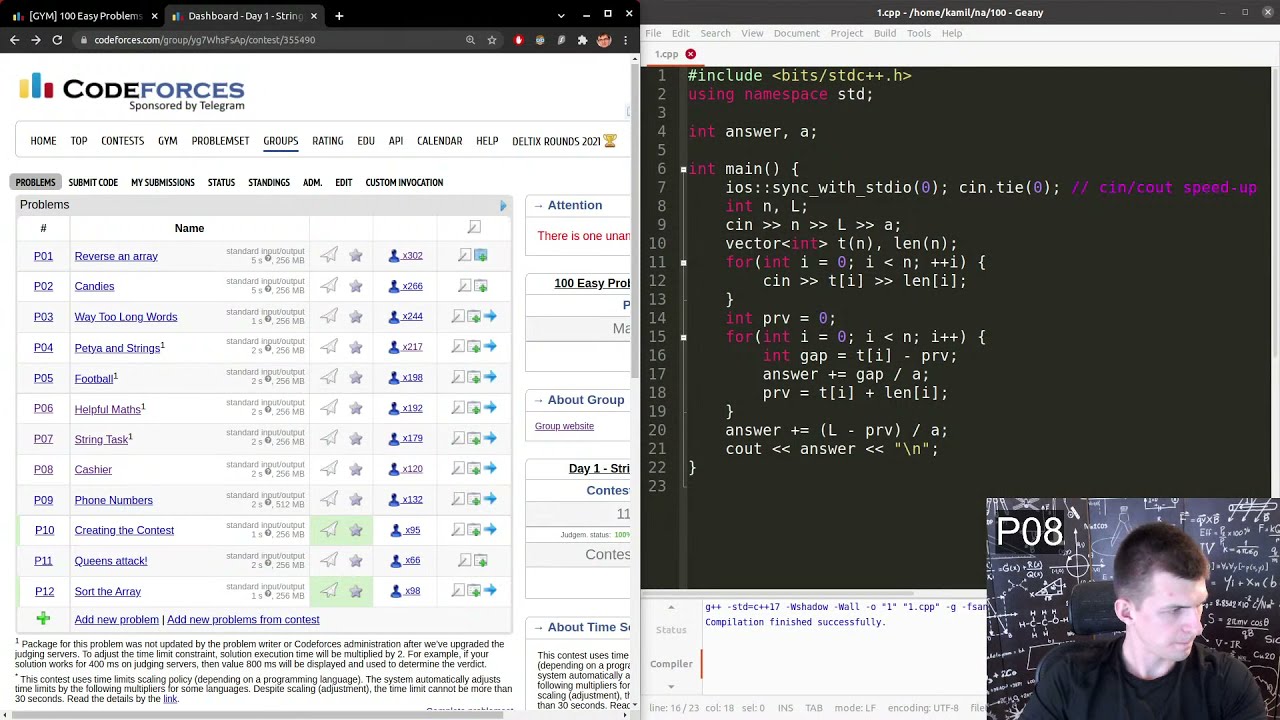
Task: Click the solved-count user icon for Helpful Maths
Action: coord(394,408)
